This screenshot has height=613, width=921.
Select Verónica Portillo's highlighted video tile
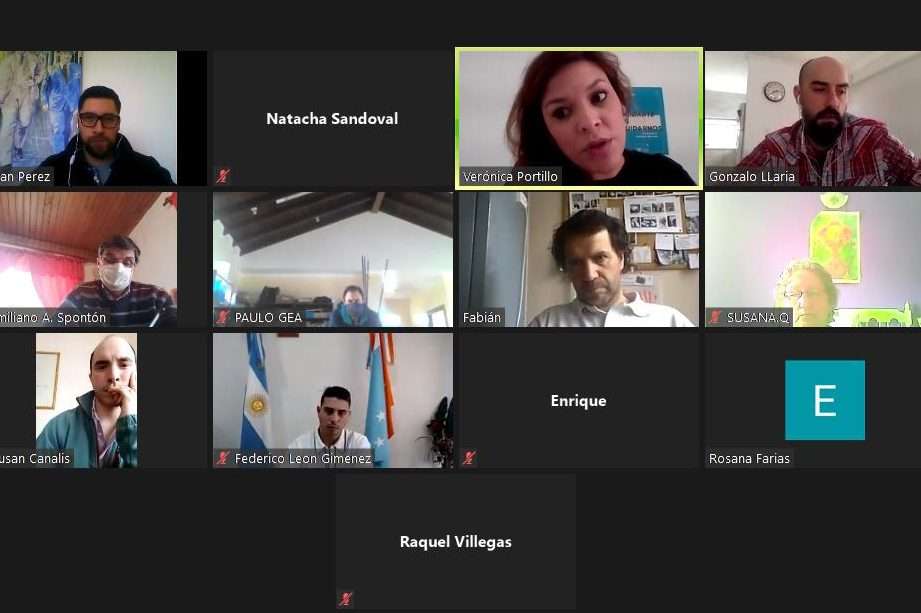pyautogui.click(x=579, y=119)
